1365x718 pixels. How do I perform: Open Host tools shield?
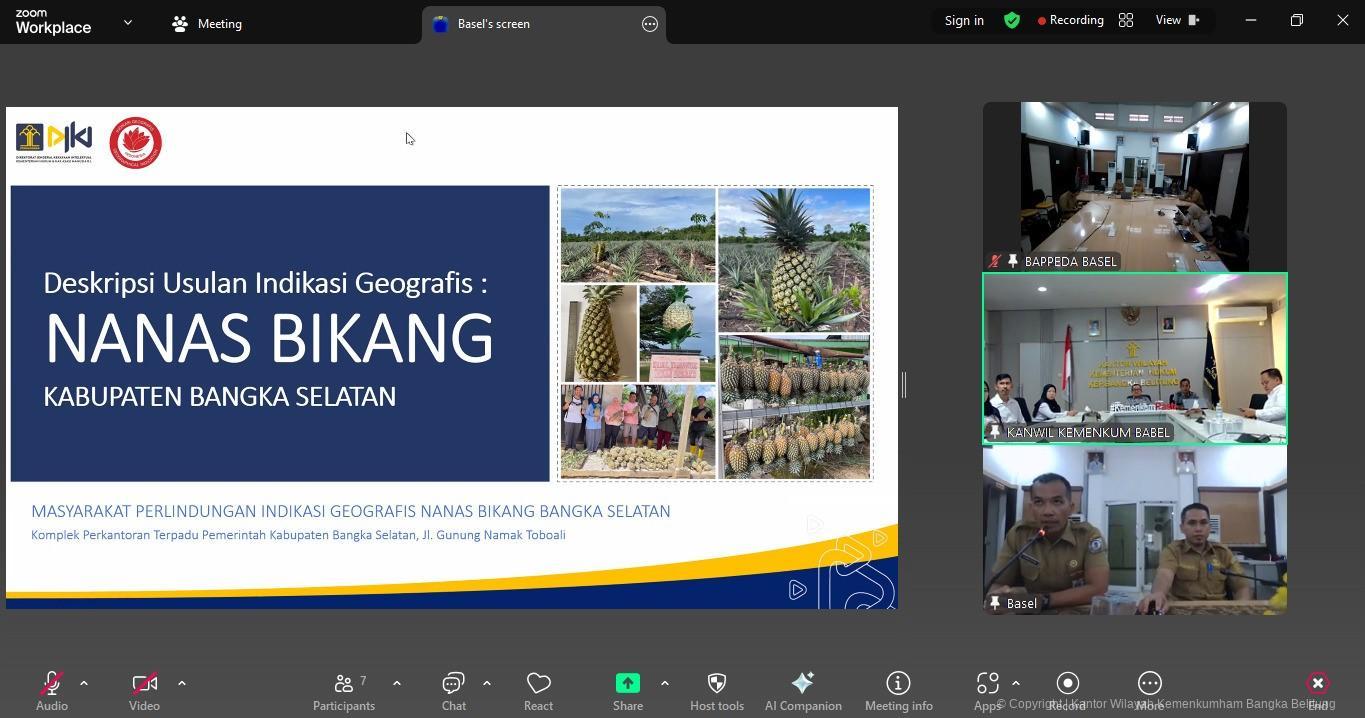(x=716, y=691)
